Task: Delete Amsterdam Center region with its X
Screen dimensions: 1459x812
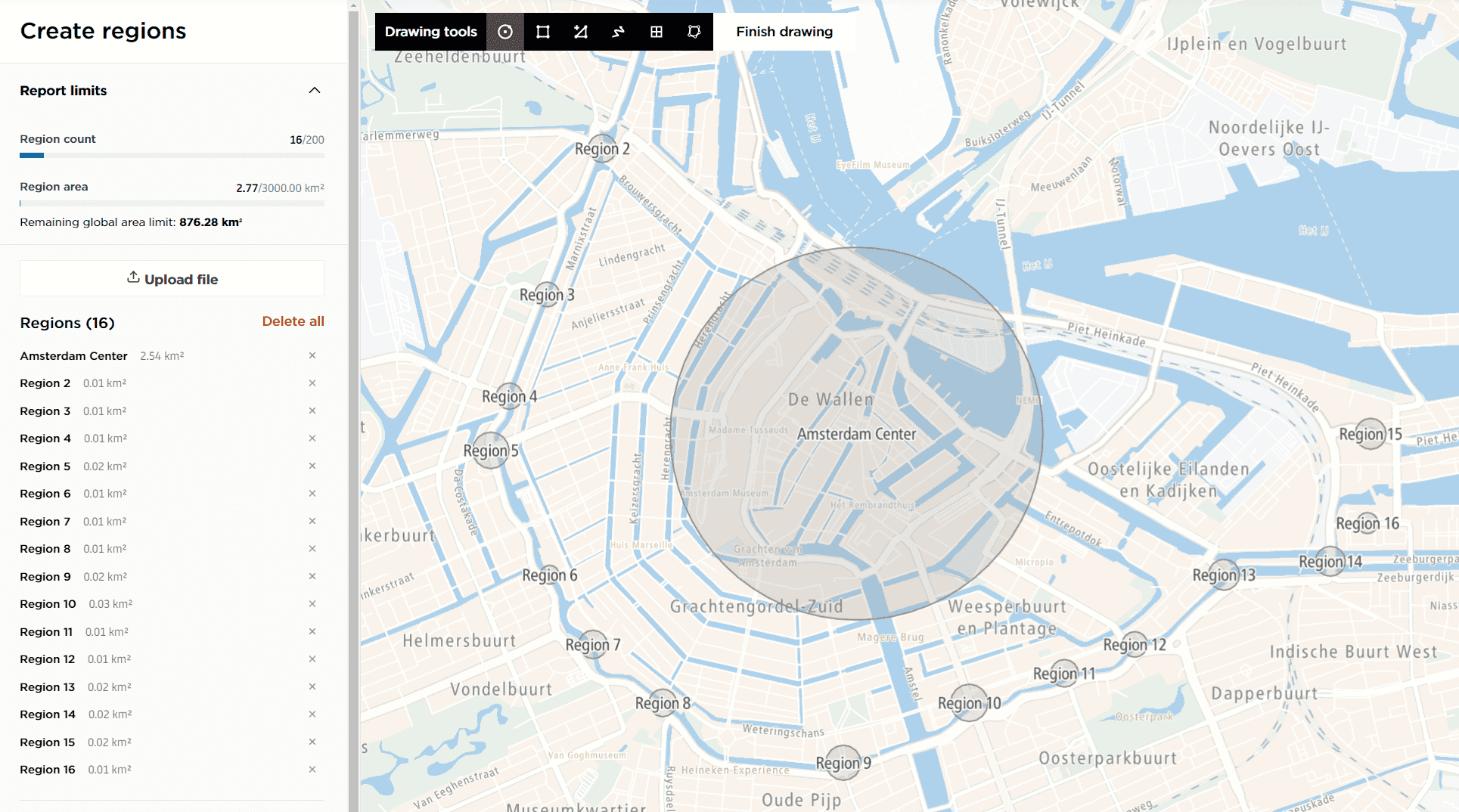Action: tap(312, 355)
